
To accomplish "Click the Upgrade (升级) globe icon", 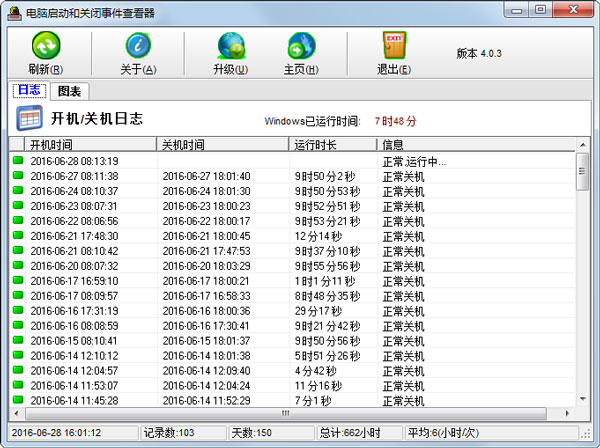I will (230, 47).
